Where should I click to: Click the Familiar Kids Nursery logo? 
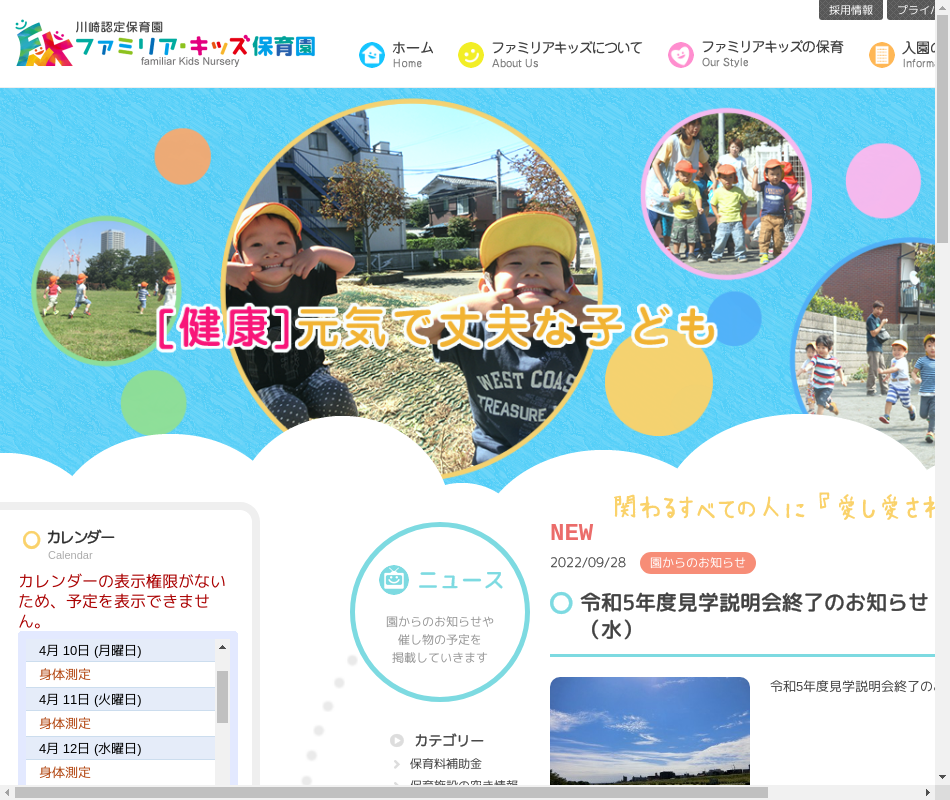click(x=165, y=43)
